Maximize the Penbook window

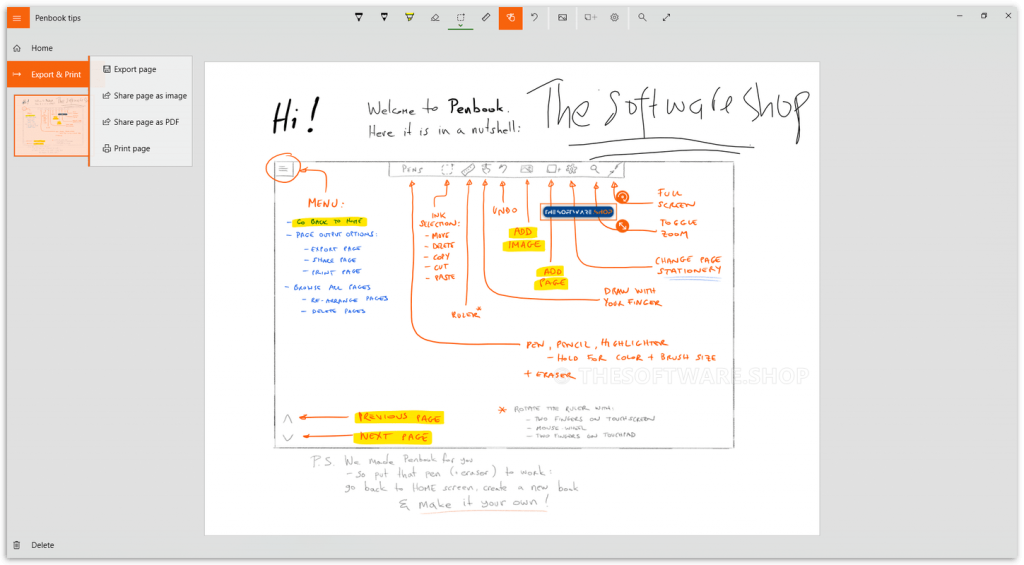[x=984, y=16]
